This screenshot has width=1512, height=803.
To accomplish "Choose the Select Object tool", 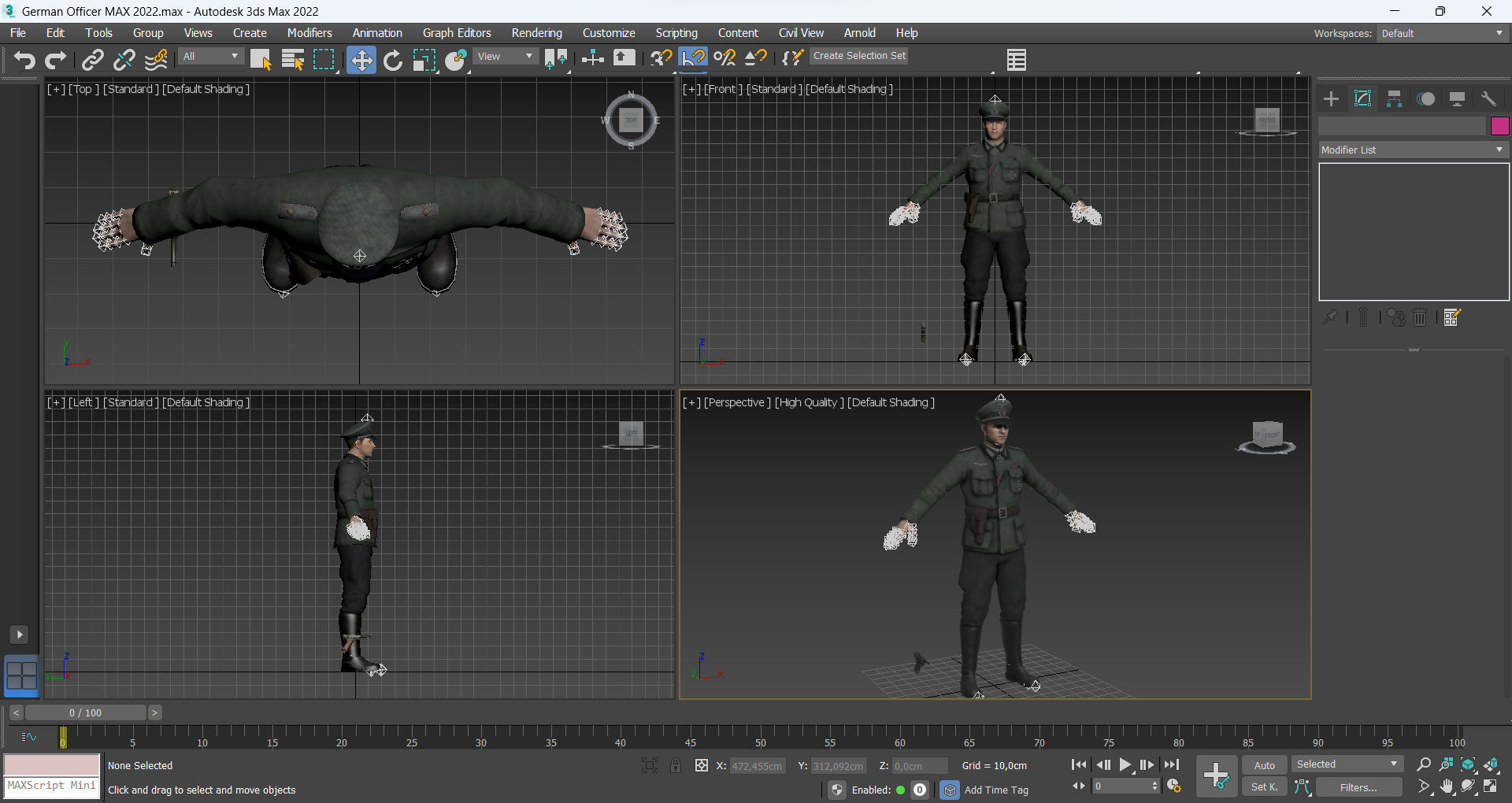I will point(261,60).
